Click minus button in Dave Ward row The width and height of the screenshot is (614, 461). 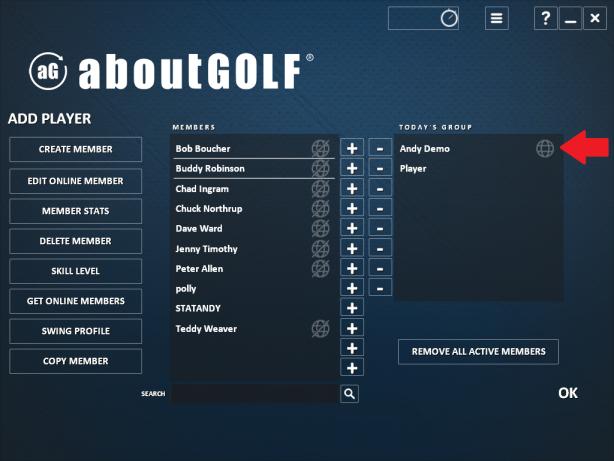pyautogui.click(x=380, y=228)
